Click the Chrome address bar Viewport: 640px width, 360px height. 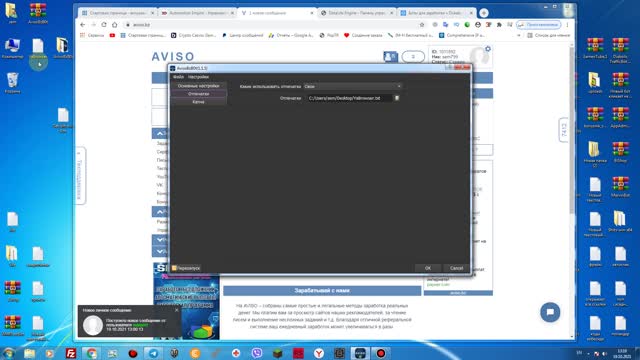(x=273, y=25)
